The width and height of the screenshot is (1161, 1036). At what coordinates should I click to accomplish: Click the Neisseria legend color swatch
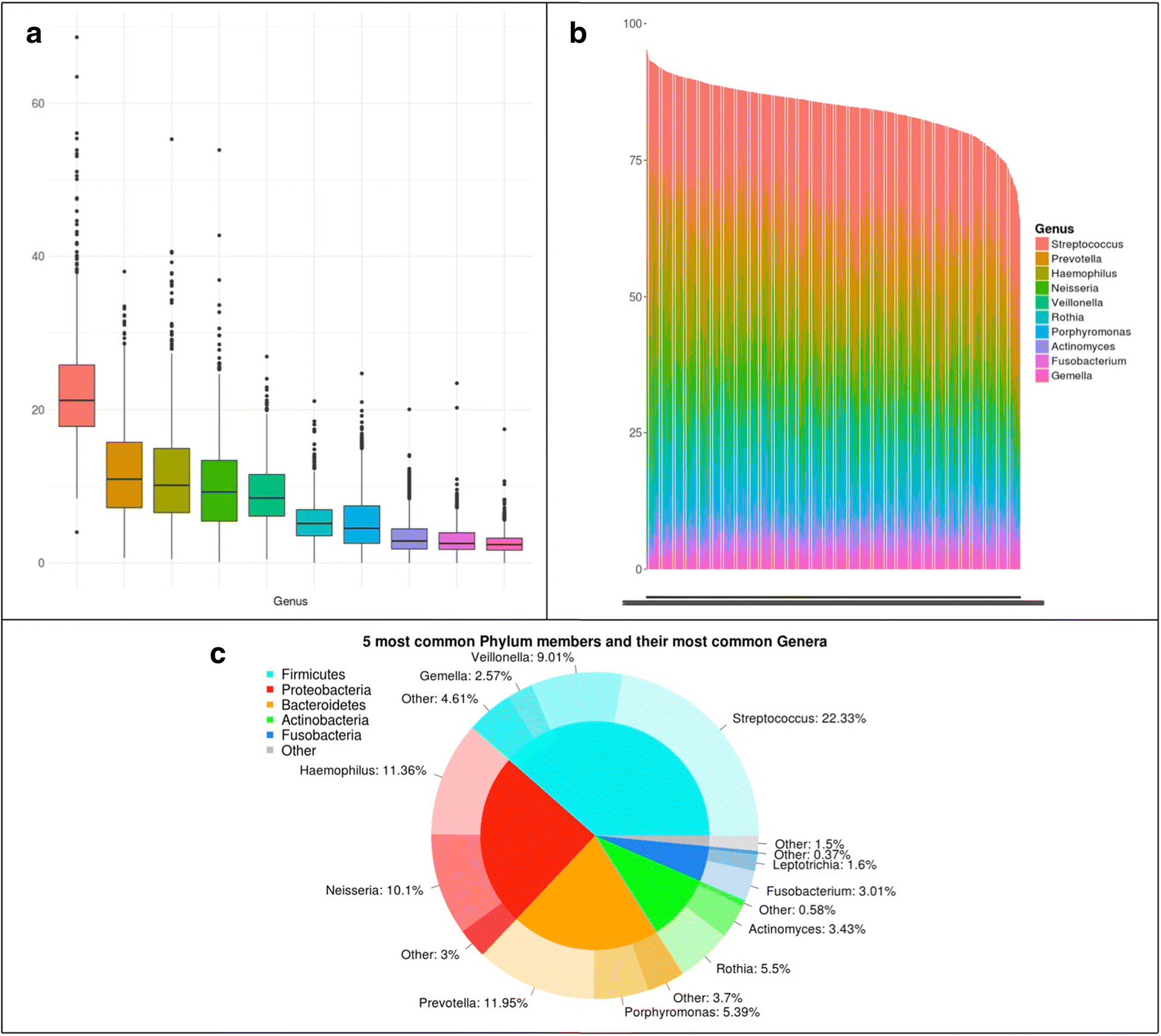click(1042, 288)
